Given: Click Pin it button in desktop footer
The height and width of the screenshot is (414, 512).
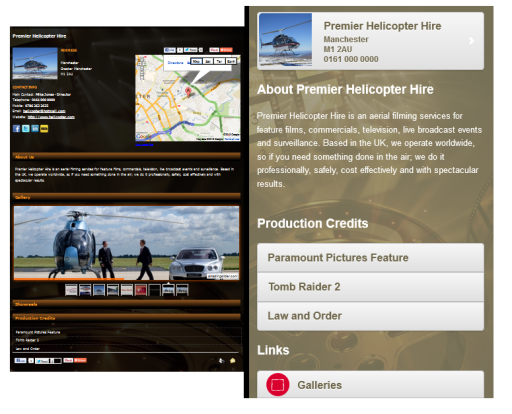Looking at the screenshot, I should click(68, 360).
